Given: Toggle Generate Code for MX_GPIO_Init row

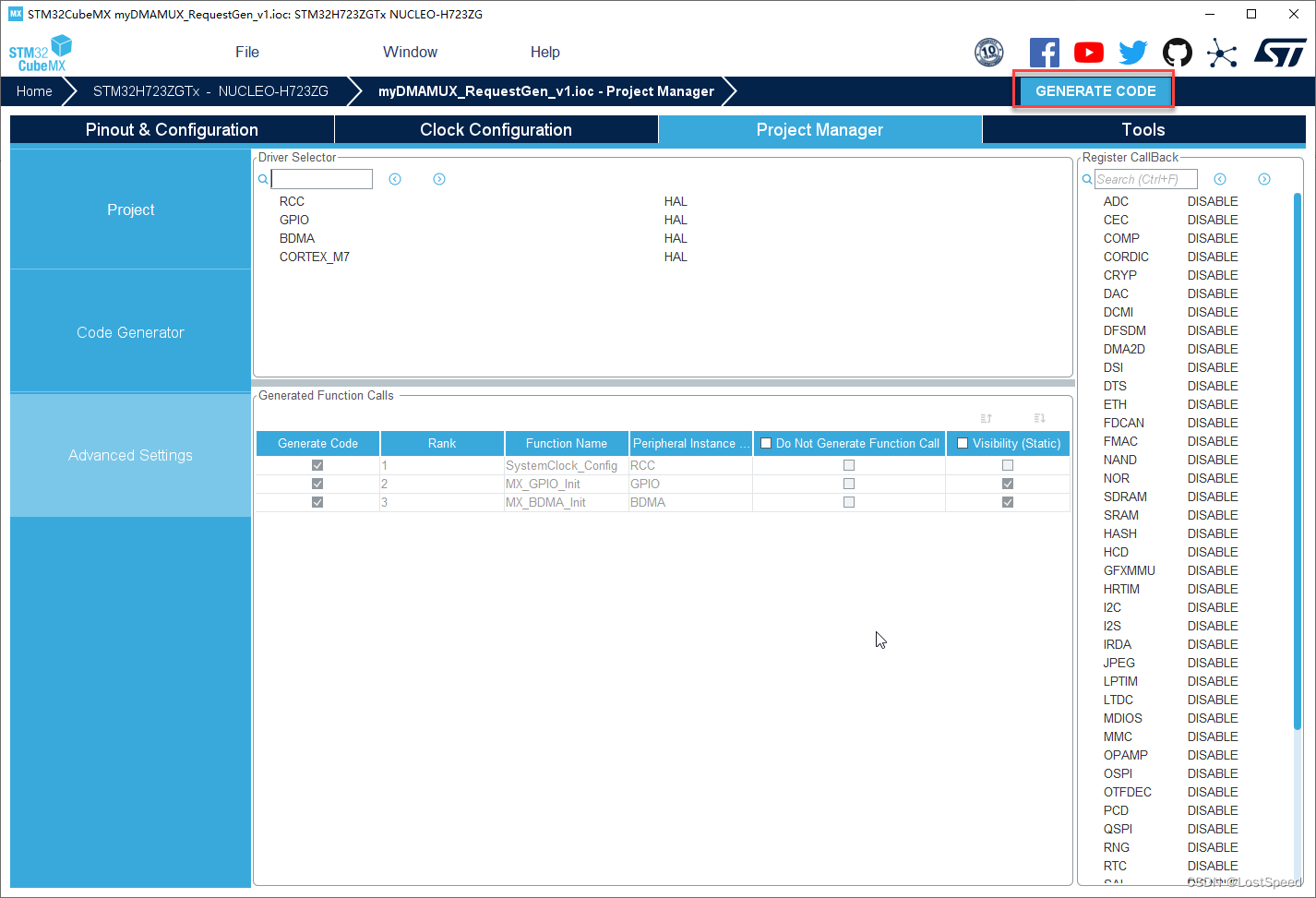Looking at the screenshot, I should point(317,484).
